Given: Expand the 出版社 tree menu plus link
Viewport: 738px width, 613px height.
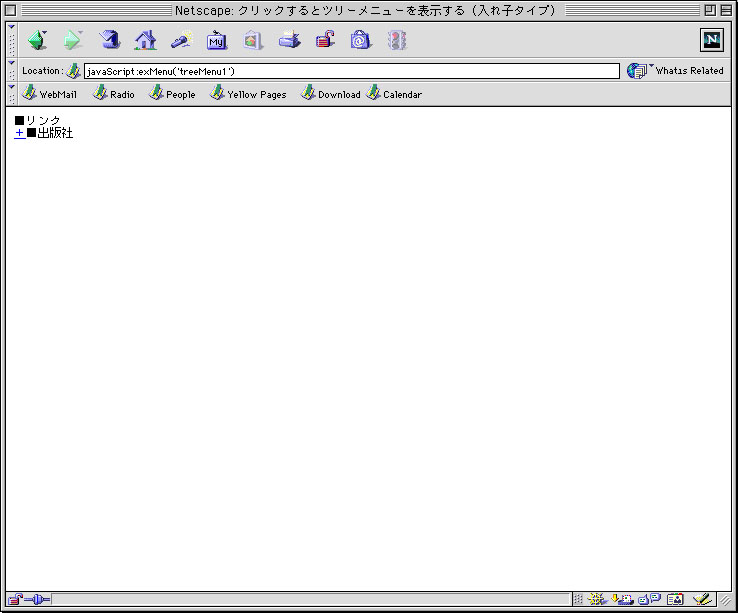Looking at the screenshot, I should point(20,133).
